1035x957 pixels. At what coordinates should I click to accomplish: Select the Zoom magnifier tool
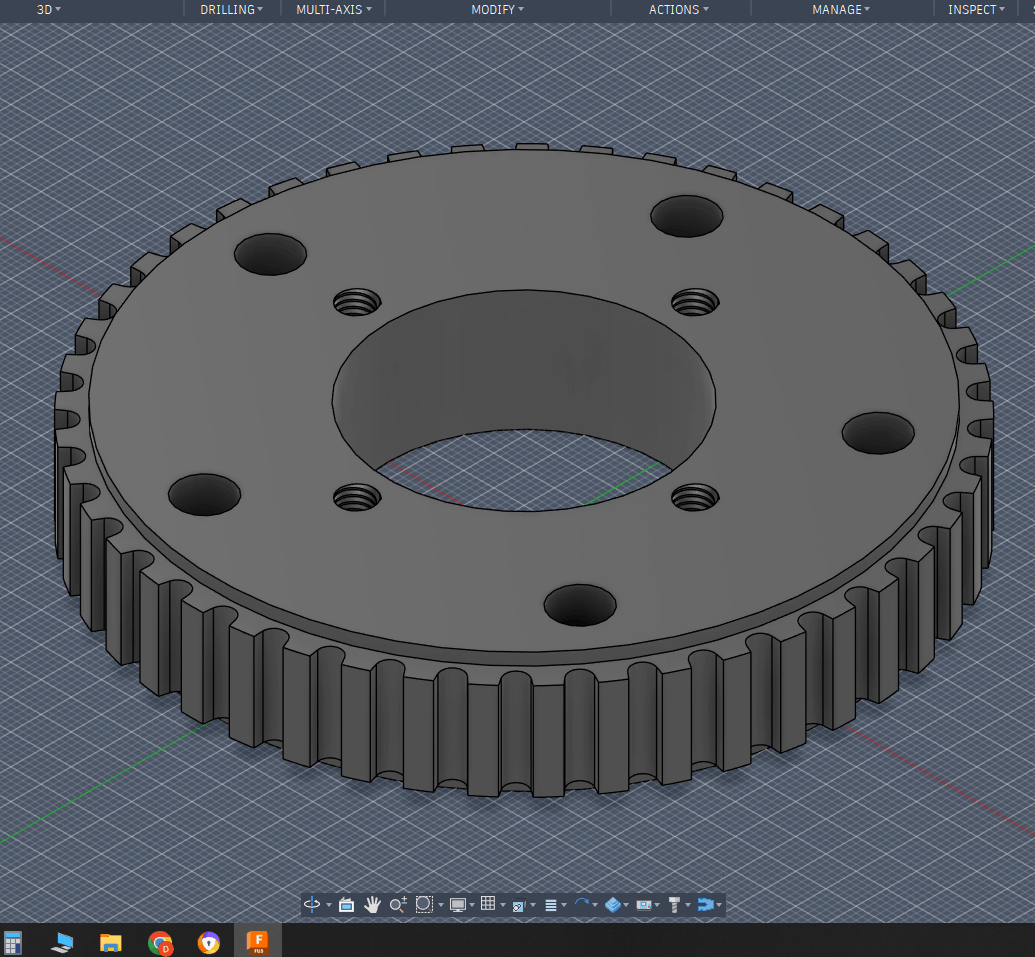pos(397,904)
